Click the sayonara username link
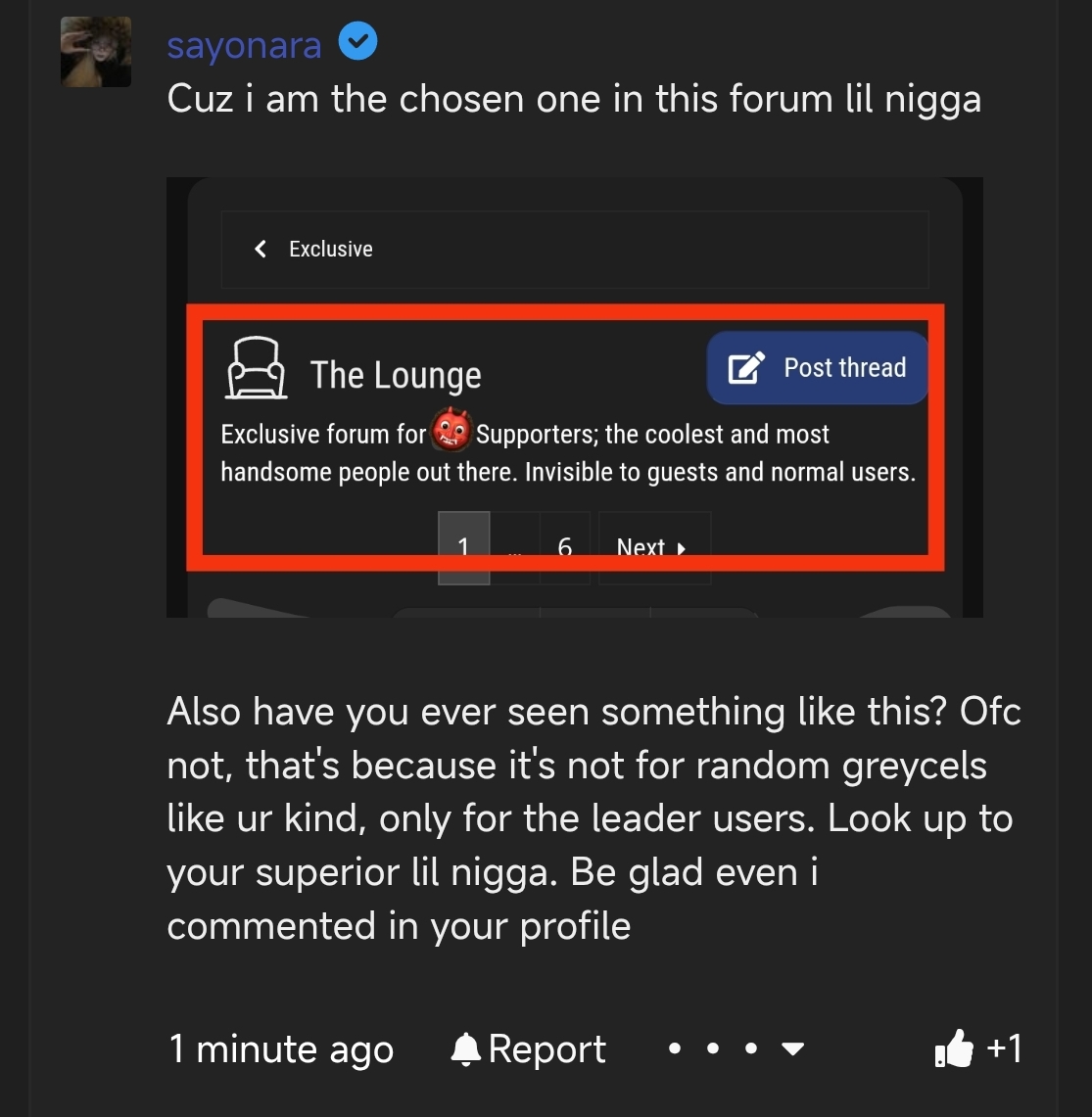 coord(244,45)
